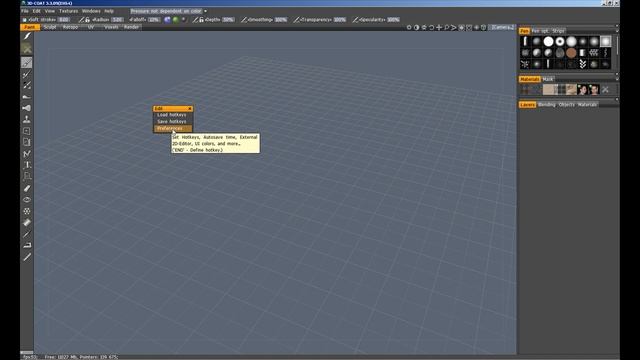Image resolution: width=640 pixels, height=360 pixels.
Task: Click the zoom magnifier icon in viewport bar
Action: coord(447,27)
